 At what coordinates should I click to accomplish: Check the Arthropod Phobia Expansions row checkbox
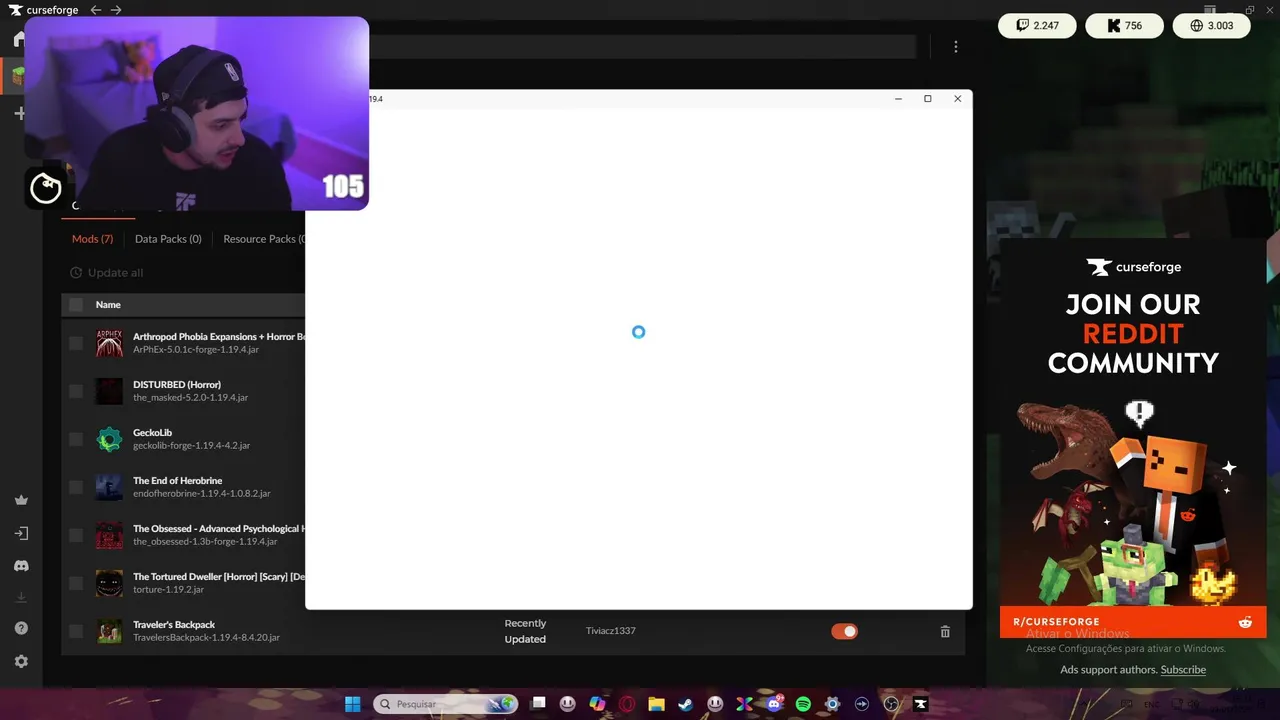(76, 343)
